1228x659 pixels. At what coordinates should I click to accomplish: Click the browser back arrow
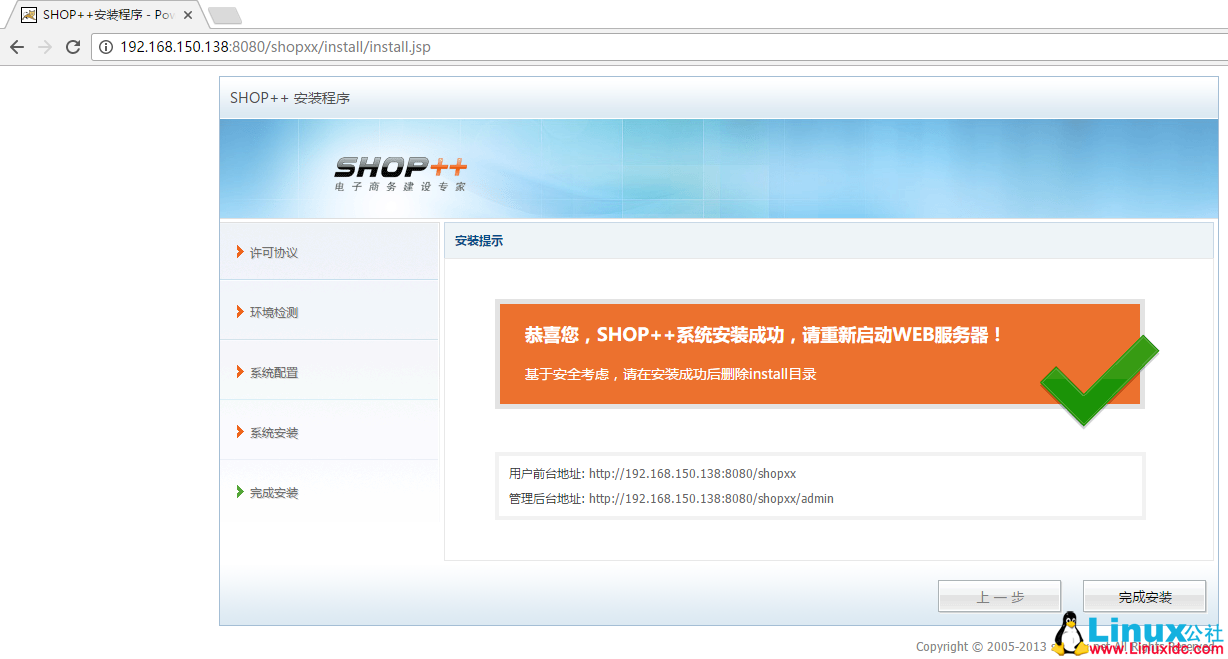point(17,47)
